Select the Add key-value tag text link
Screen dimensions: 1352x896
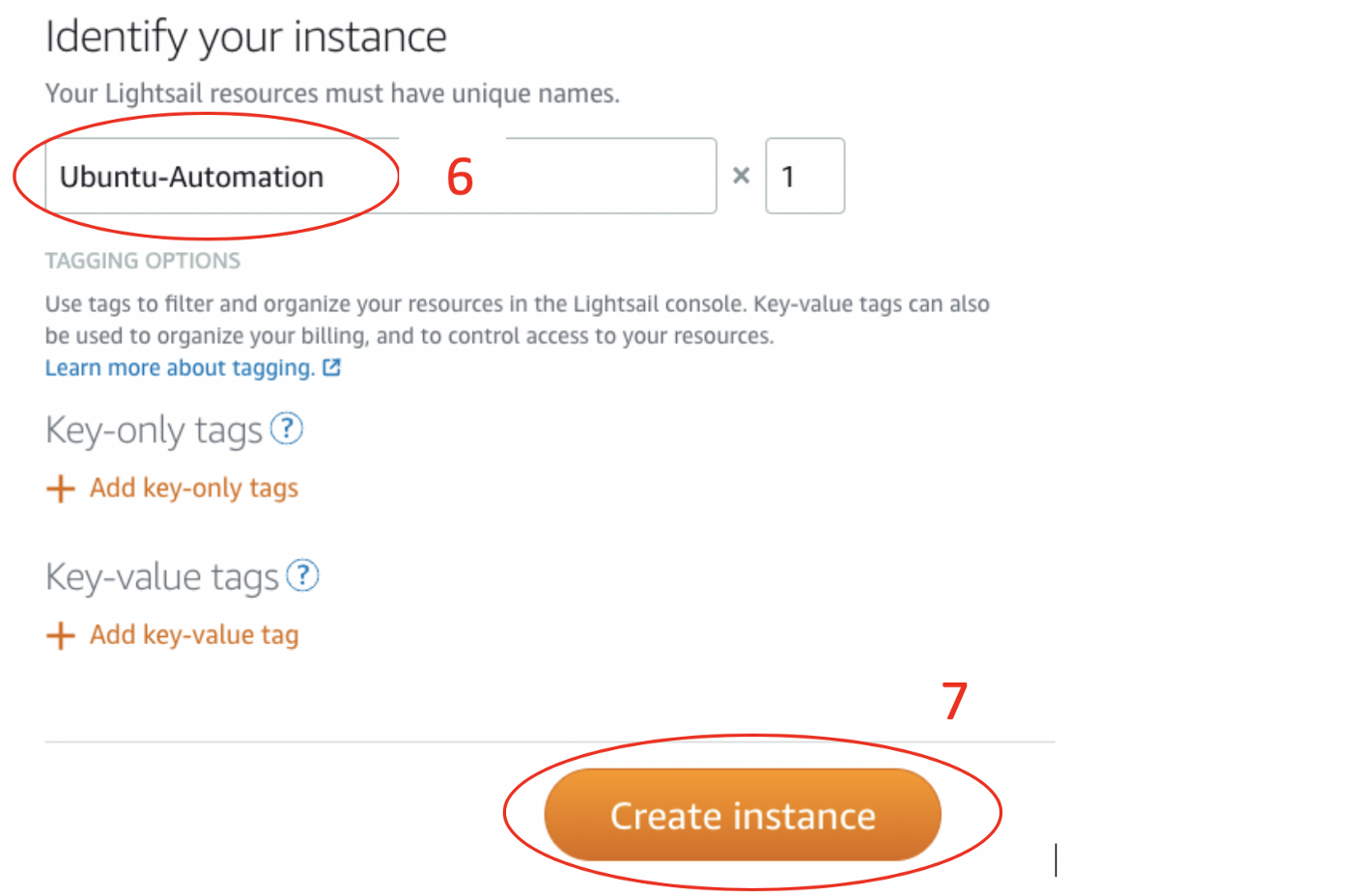194,635
